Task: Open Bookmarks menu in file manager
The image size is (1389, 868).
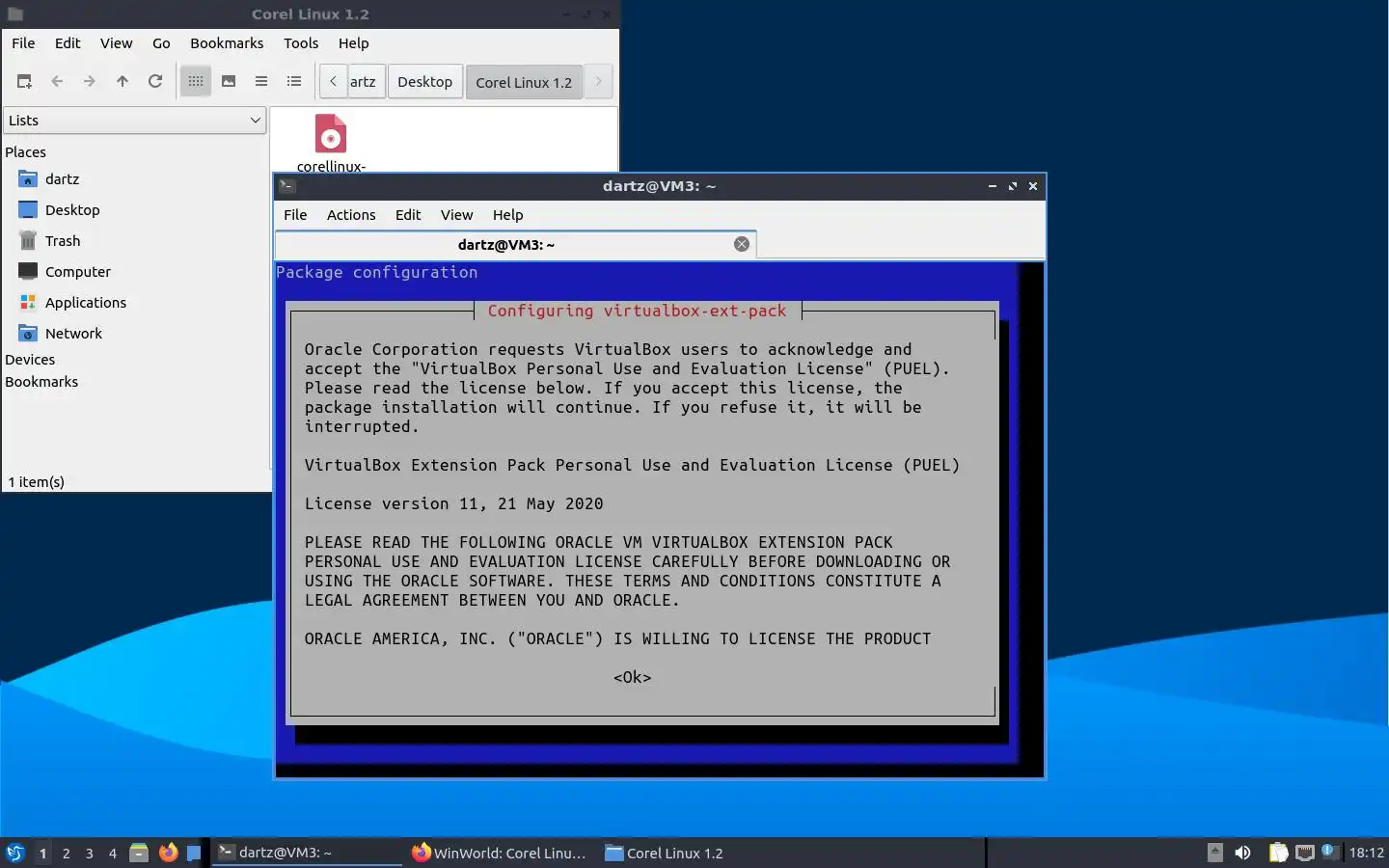Action: point(227,43)
